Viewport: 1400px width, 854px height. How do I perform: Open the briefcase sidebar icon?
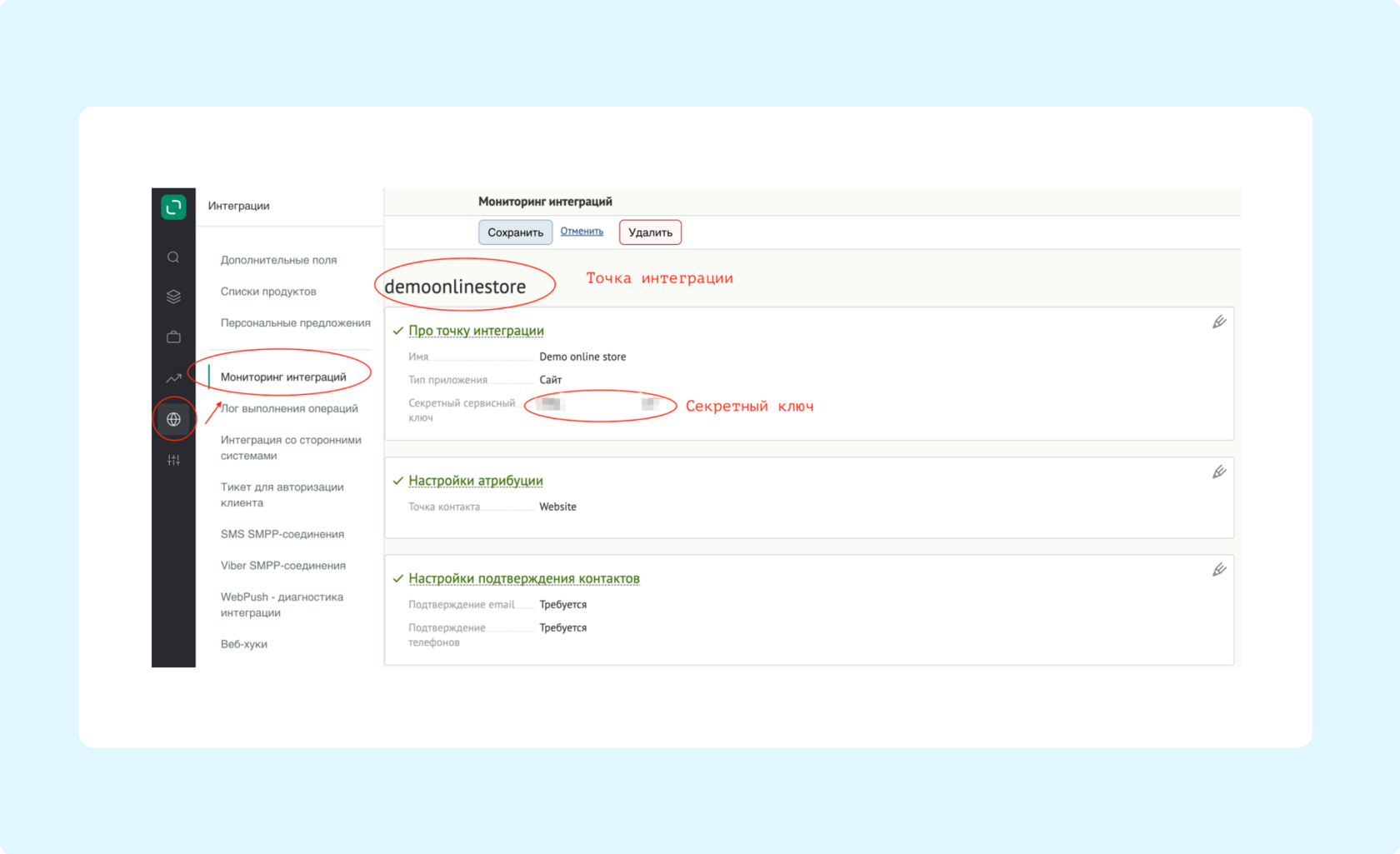(x=173, y=337)
